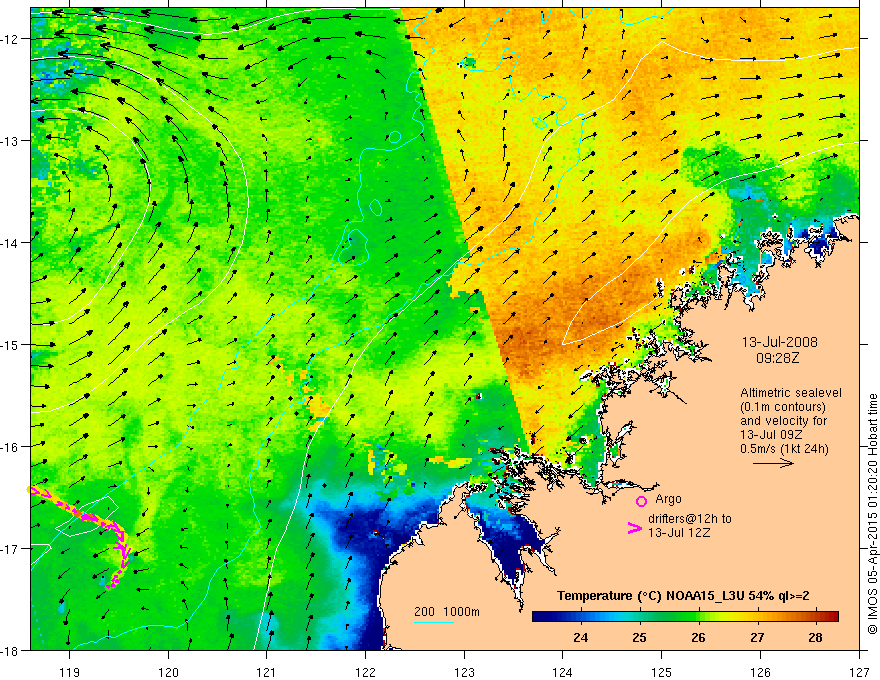This screenshot has height=680, width=880.
Task: Click the '13-Jul 12Z' legend text
Action: click(x=679, y=532)
